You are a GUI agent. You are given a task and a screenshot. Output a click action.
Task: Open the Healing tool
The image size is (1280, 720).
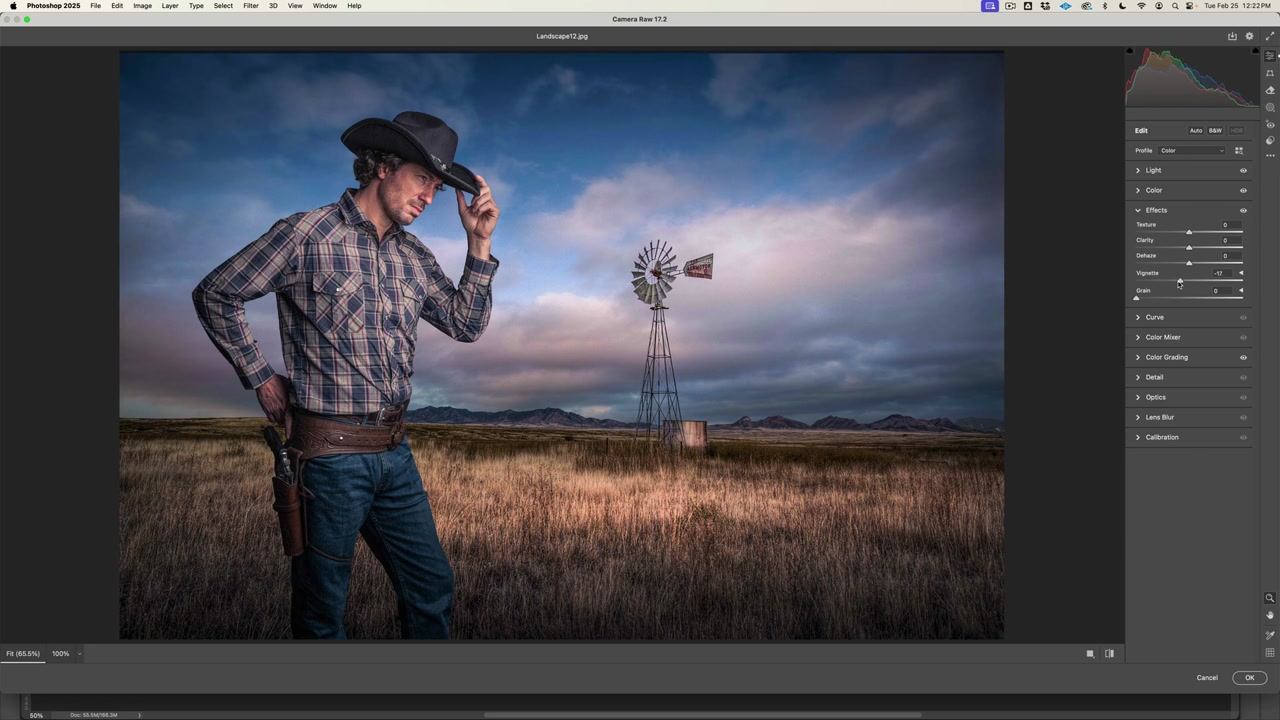click(x=1270, y=89)
